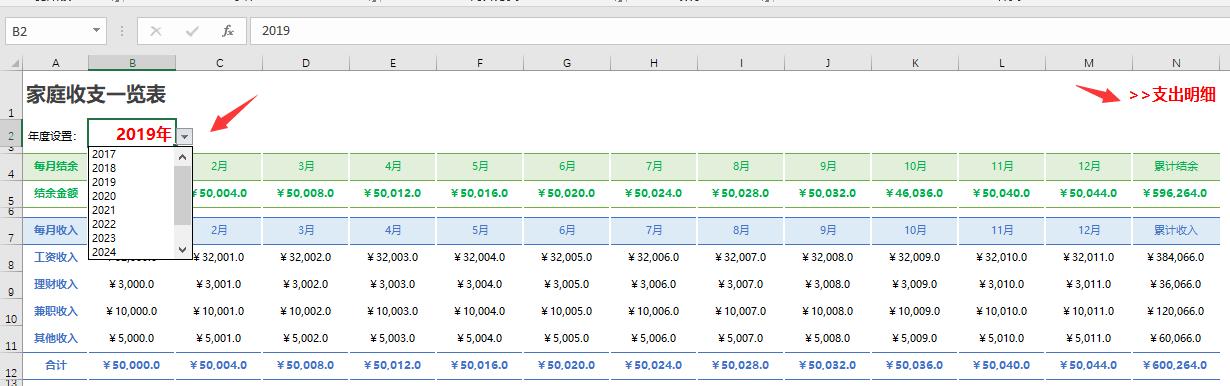The height and width of the screenshot is (386, 1230).
Task: Select column C header
Action: point(219,63)
